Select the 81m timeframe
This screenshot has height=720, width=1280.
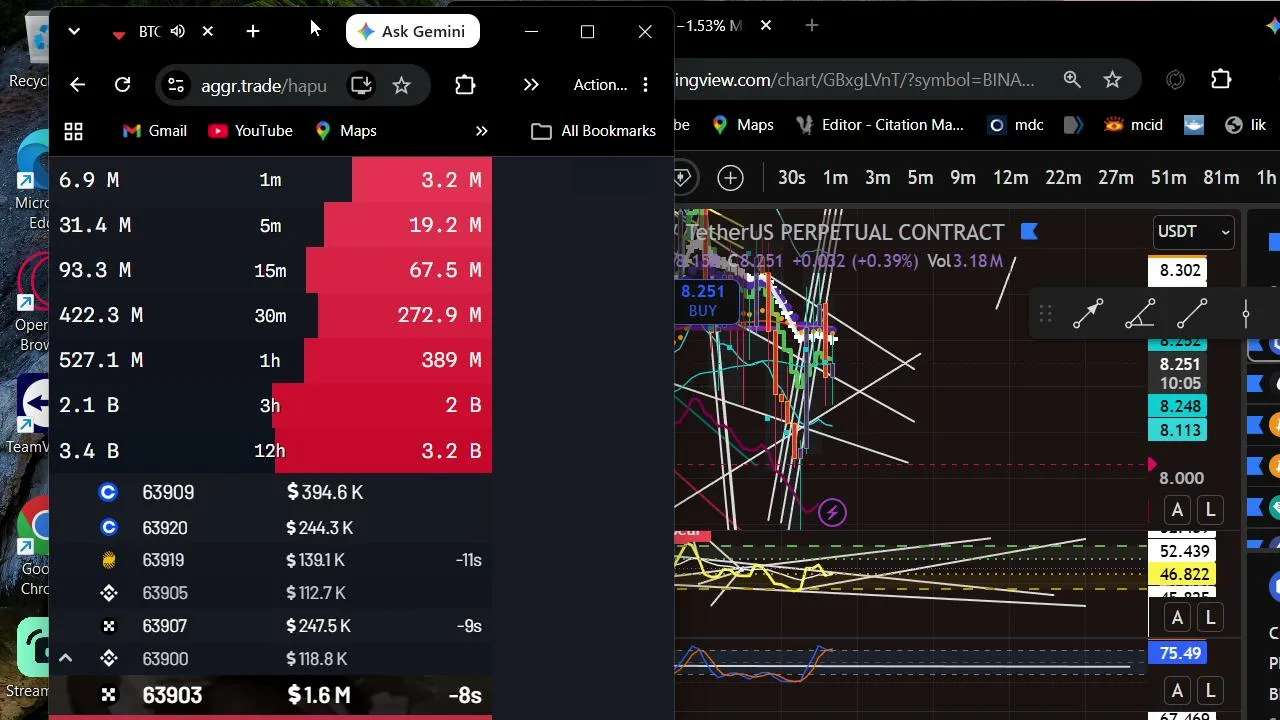(1221, 178)
